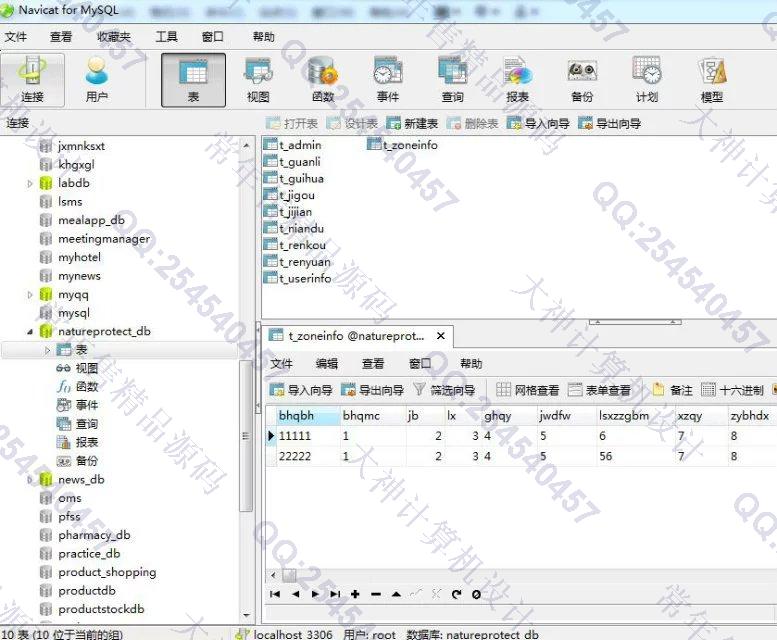
Task: Expand the 表 node under natureprotect_db
Action: point(48,350)
